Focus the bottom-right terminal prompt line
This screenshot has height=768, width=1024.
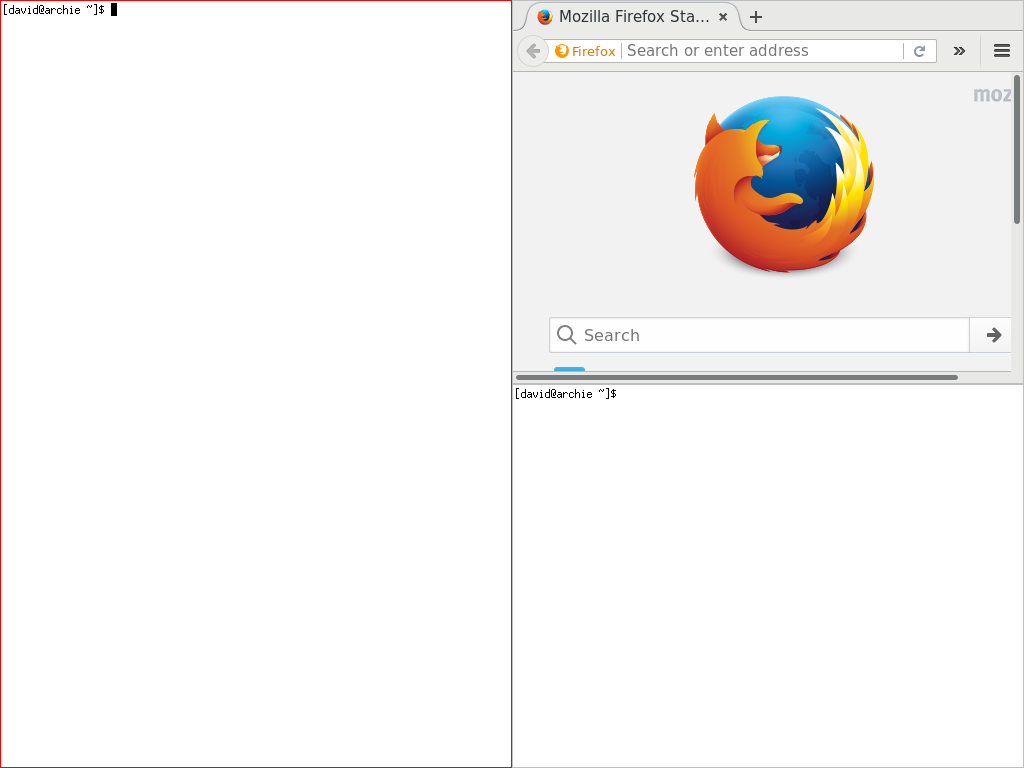[566, 394]
